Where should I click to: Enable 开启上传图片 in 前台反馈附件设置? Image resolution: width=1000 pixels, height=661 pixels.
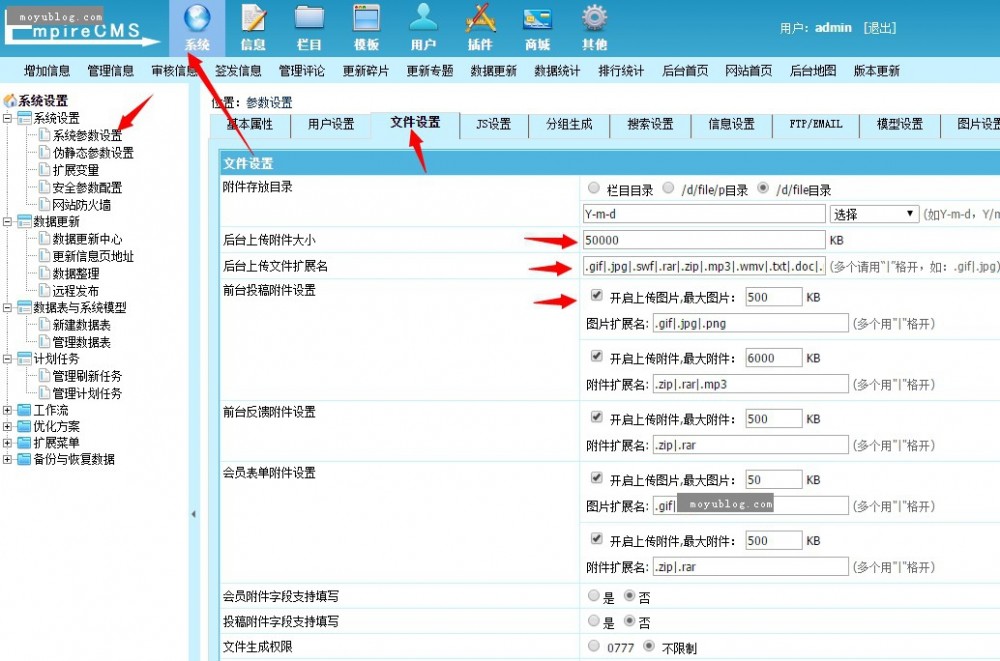595,418
